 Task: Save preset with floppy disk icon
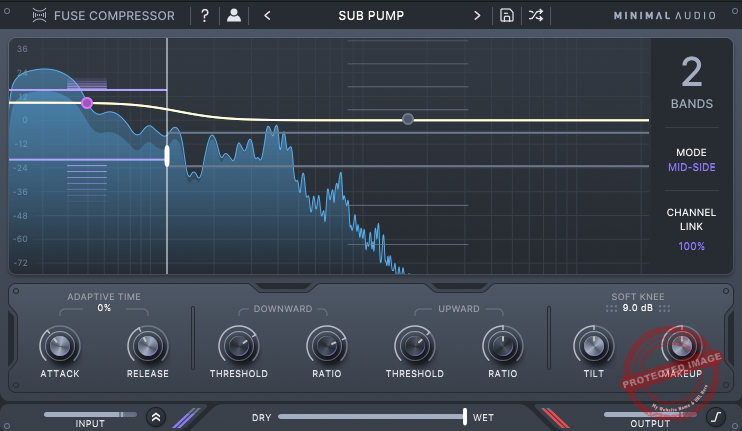point(506,16)
